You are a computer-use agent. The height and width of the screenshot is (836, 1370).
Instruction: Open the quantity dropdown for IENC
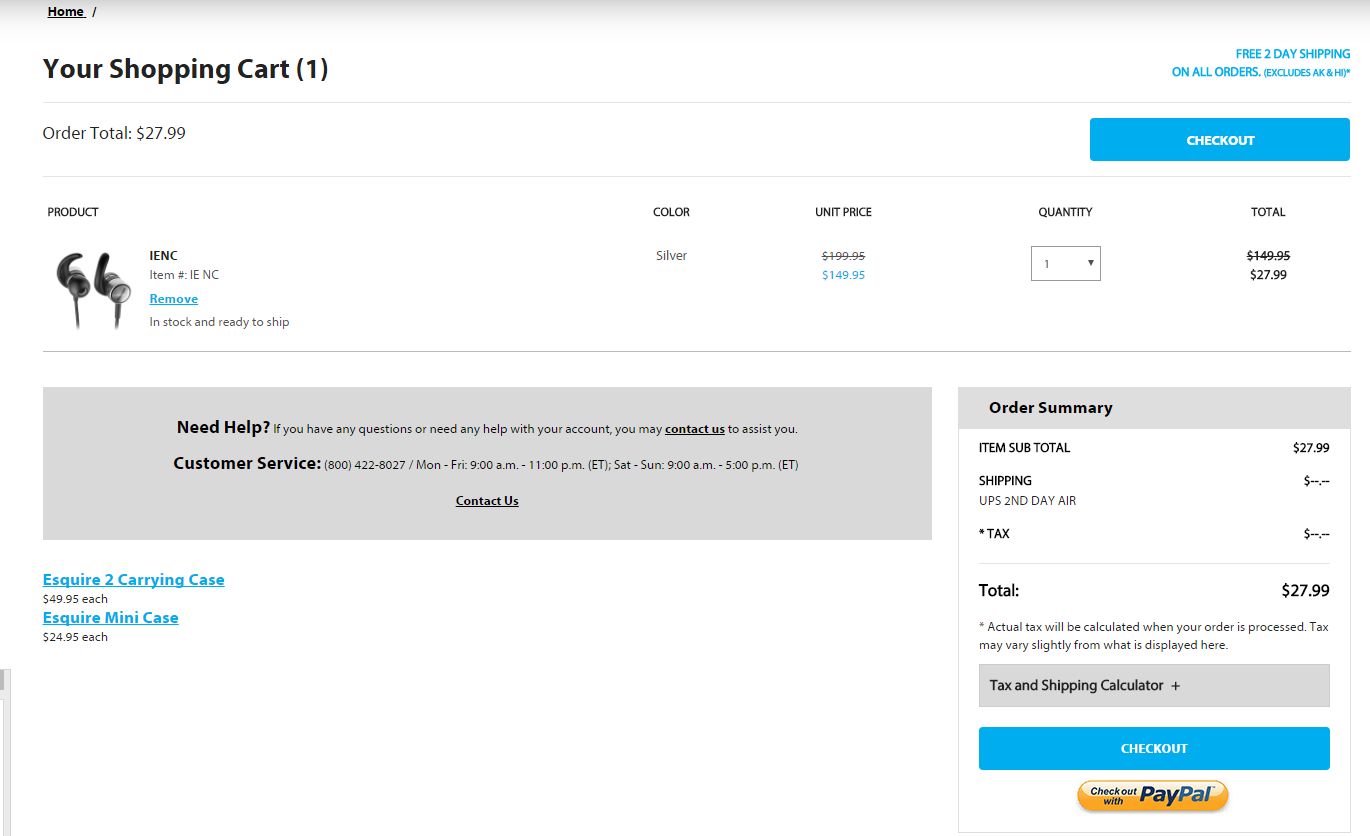click(x=1065, y=264)
